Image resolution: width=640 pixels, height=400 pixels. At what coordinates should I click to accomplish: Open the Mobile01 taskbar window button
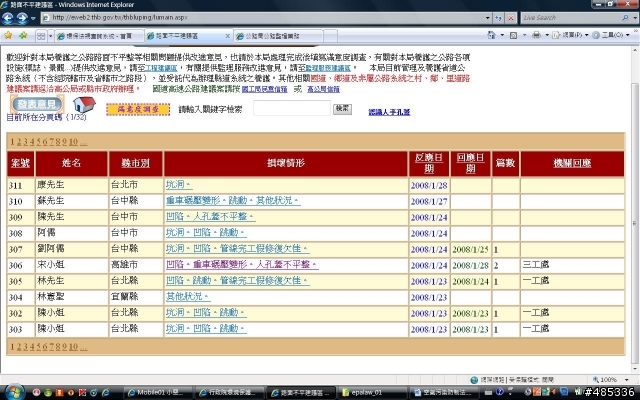[158, 393]
